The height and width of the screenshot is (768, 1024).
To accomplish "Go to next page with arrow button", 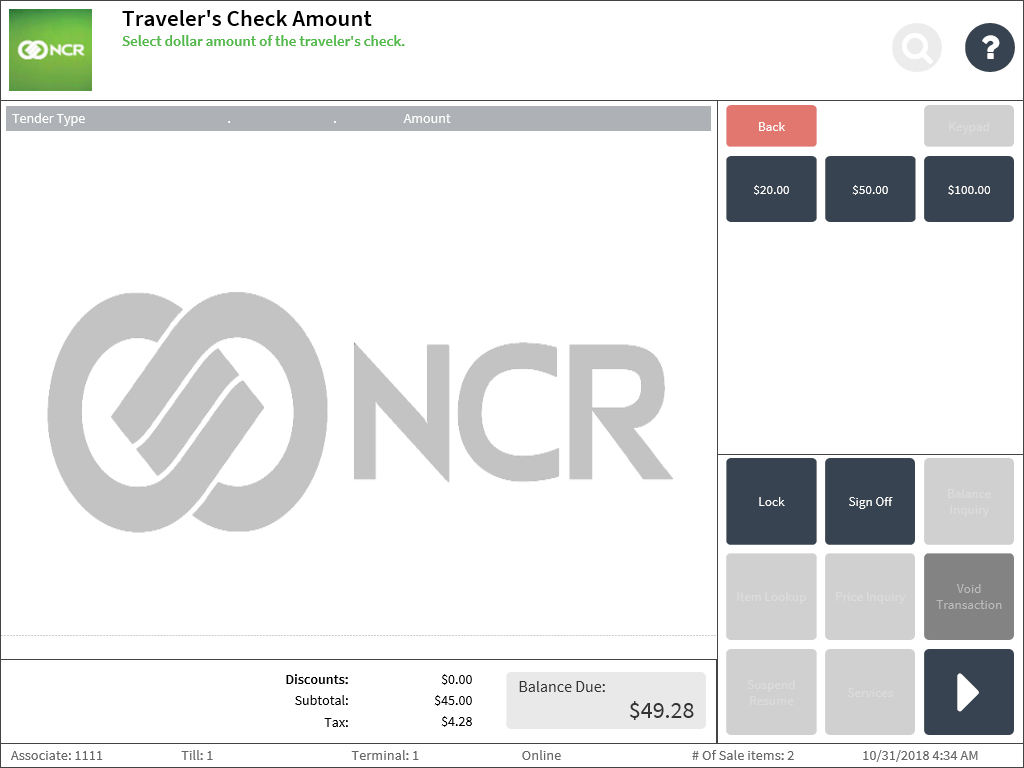I will pos(968,692).
